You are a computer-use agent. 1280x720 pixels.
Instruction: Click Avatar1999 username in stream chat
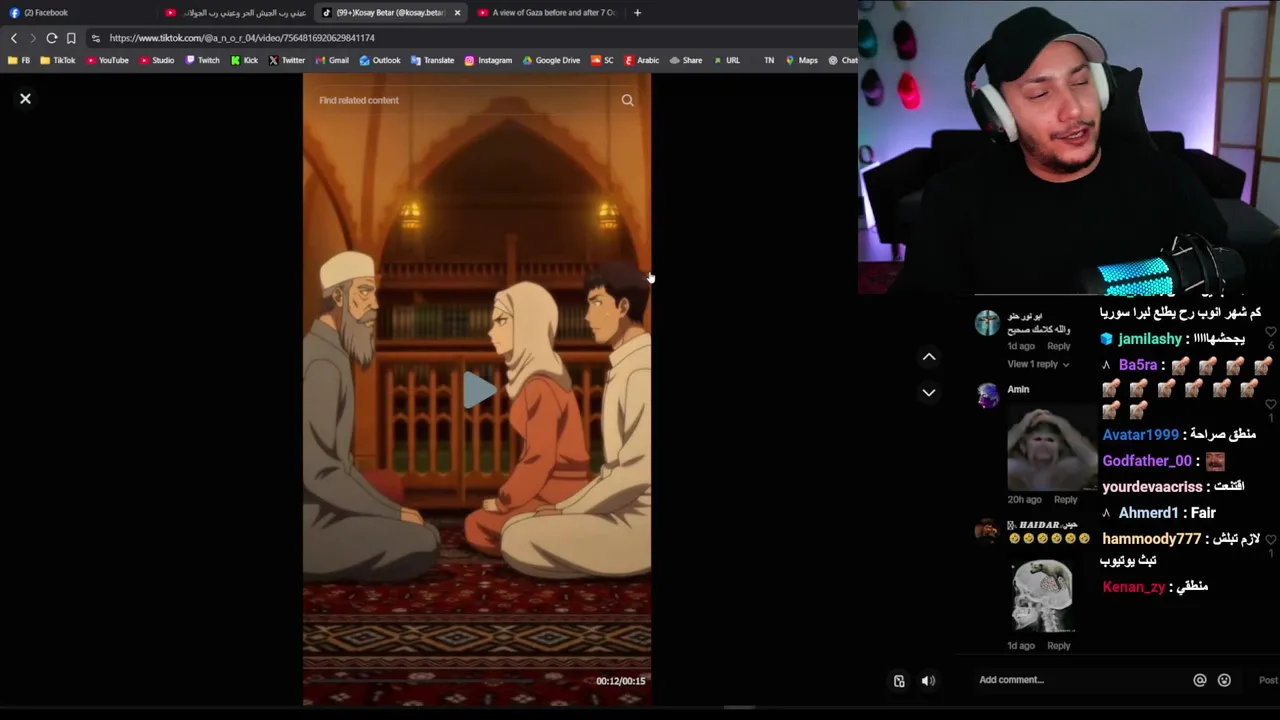1141,435
